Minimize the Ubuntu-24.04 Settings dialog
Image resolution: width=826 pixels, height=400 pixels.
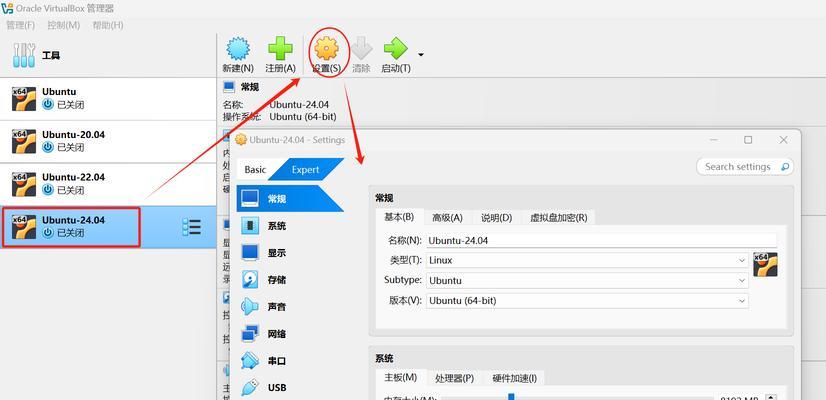pos(714,140)
